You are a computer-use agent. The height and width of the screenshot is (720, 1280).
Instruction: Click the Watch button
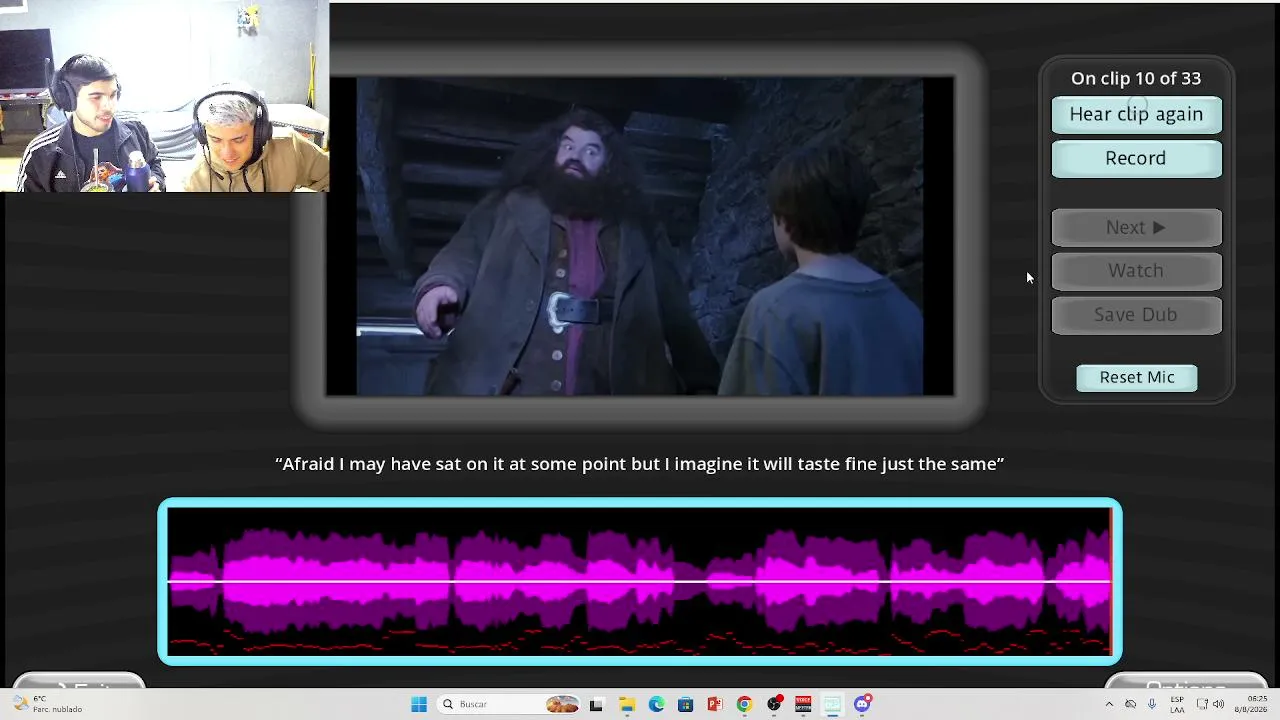tap(1136, 271)
